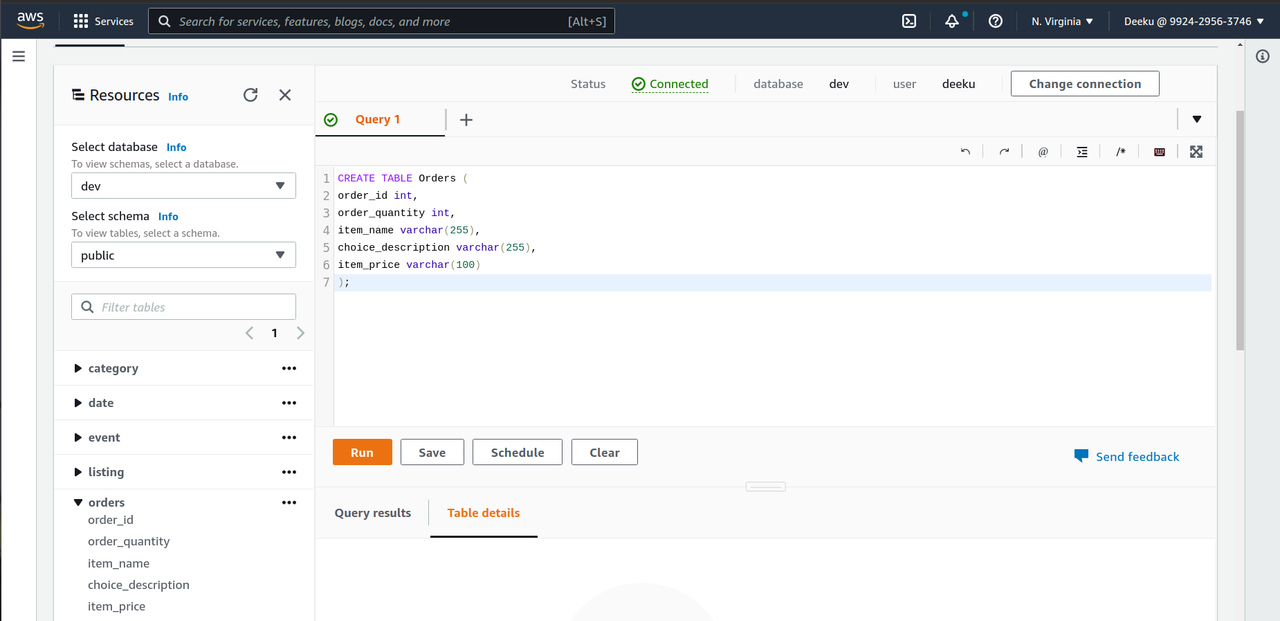Open options menu for event table
Viewport: 1280px width, 621px height.
(289, 438)
